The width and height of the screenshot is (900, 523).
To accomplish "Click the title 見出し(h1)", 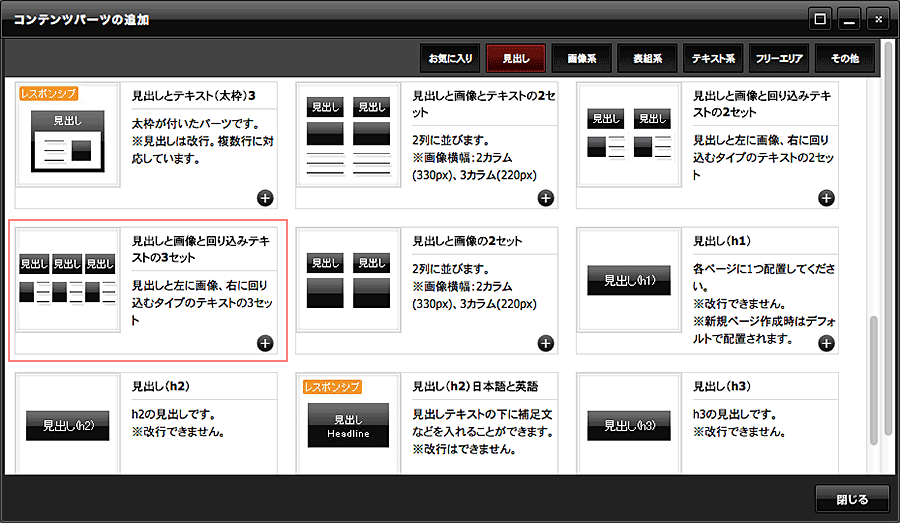I will 721,241.
